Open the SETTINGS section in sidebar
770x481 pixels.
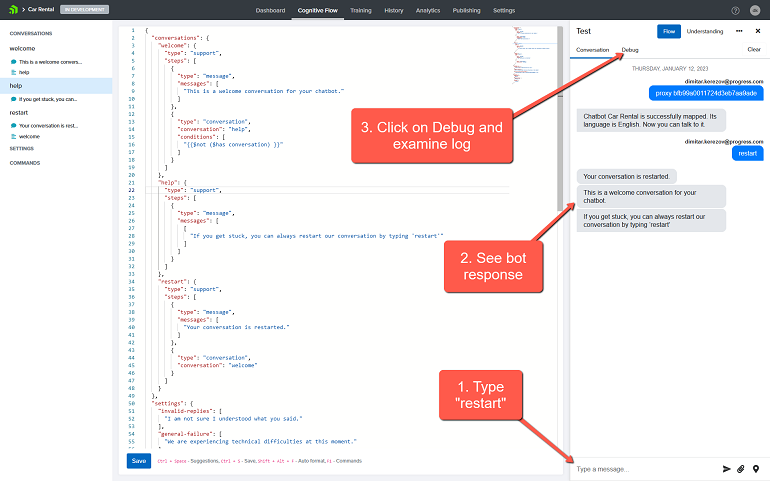pyautogui.click(x=22, y=148)
